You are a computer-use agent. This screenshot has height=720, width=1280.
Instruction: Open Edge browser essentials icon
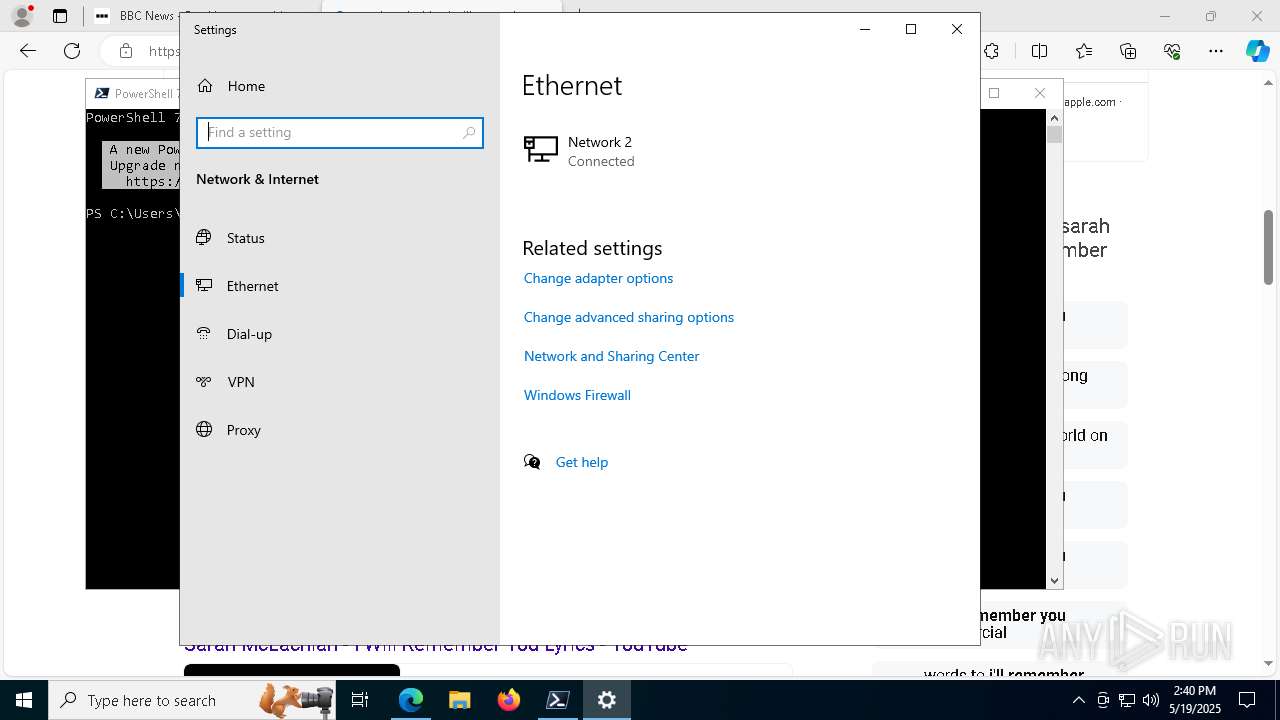[1172, 51]
